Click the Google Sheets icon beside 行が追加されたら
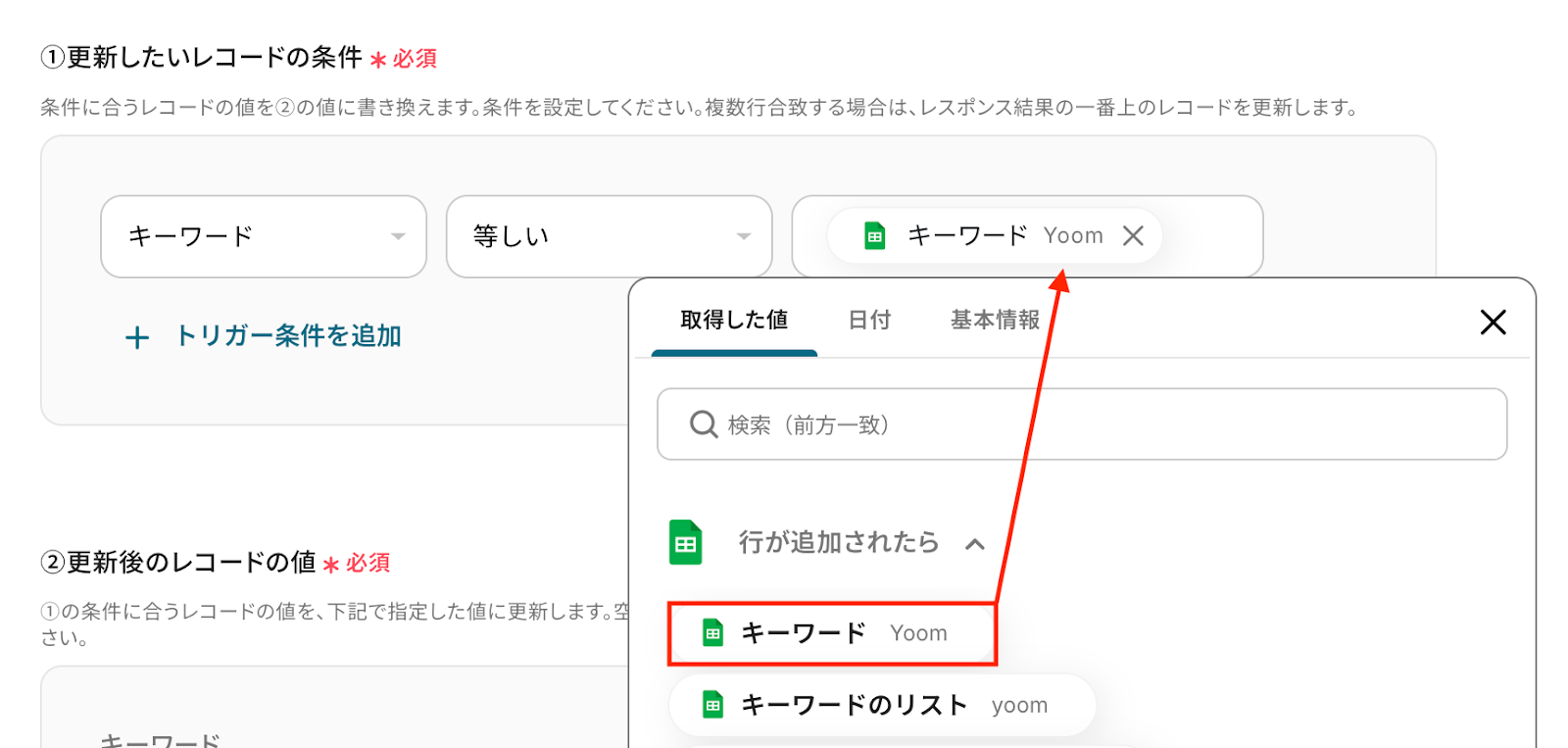1568x748 pixels. (x=686, y=542)
